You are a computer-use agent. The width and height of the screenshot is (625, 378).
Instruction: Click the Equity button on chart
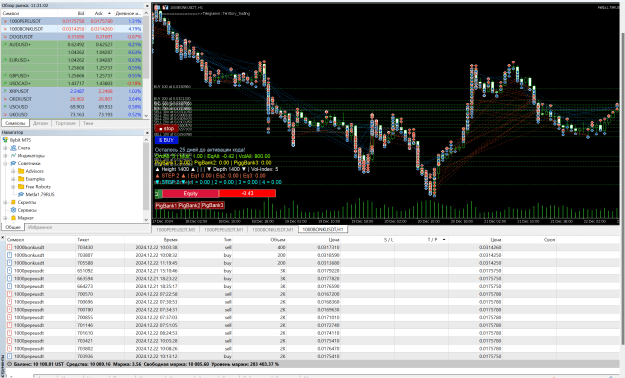[x=191, y=194]
